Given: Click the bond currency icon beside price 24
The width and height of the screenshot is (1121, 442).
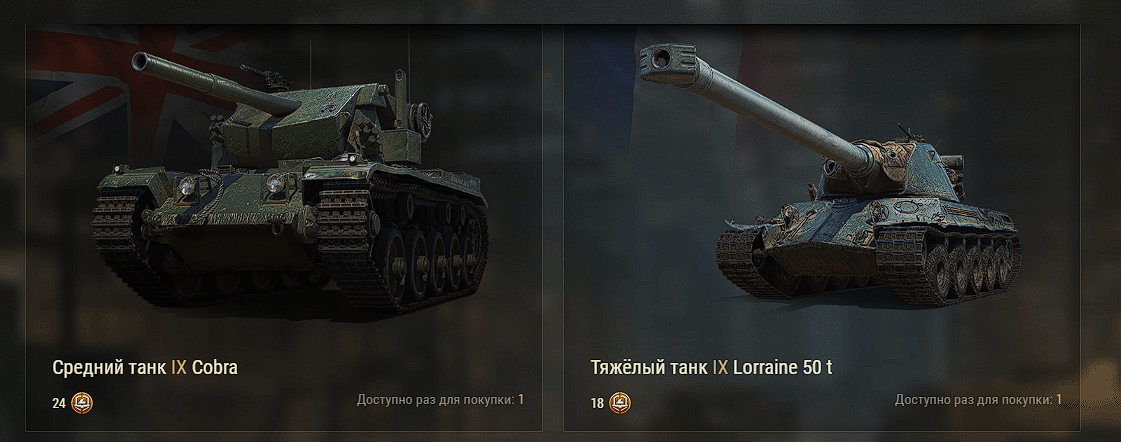Looking at the screenshot, I should point(82,403).
